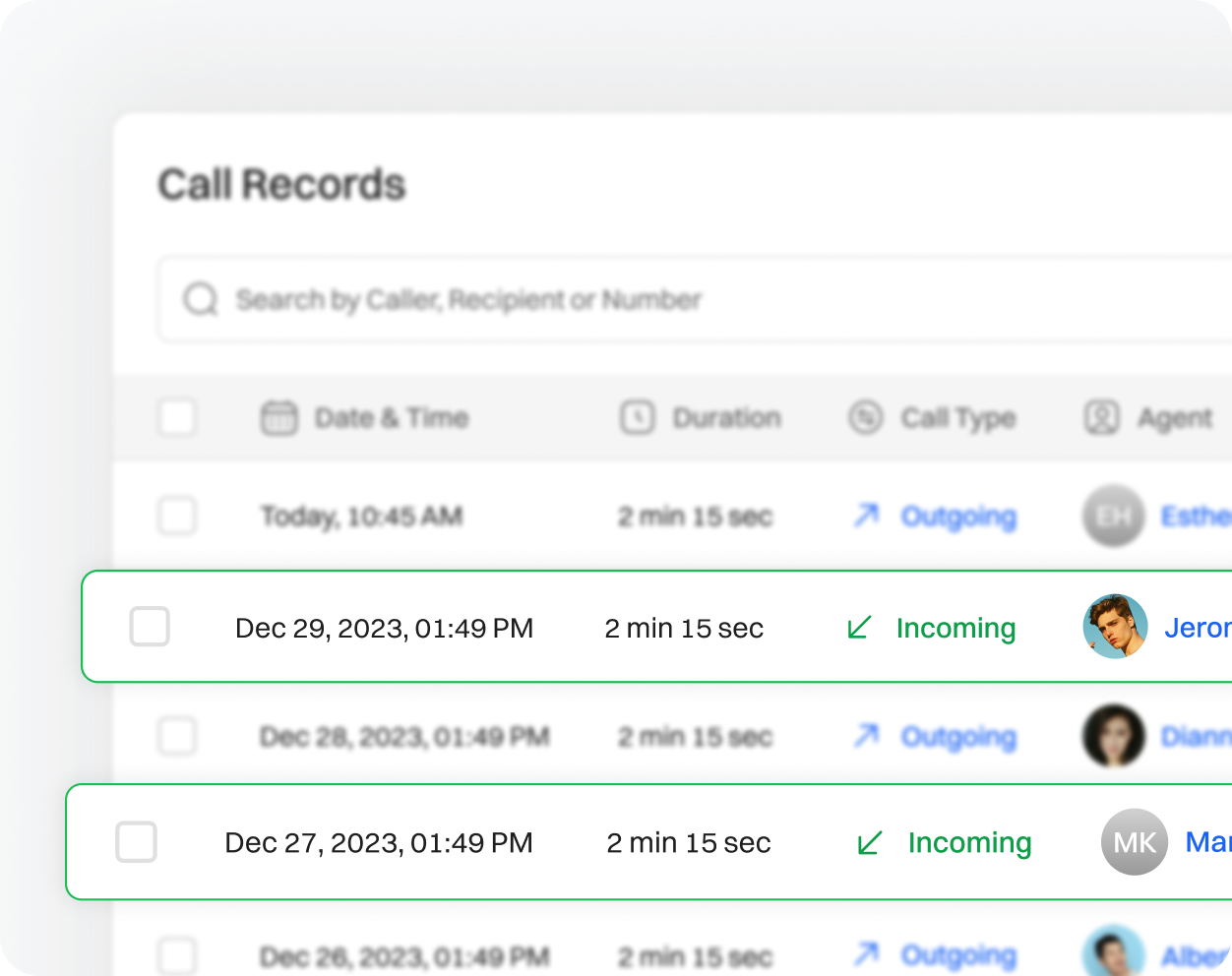Toggle the select-all checkbox in table header
This screenshot has height=976, width=1232.
coord(177,418)
